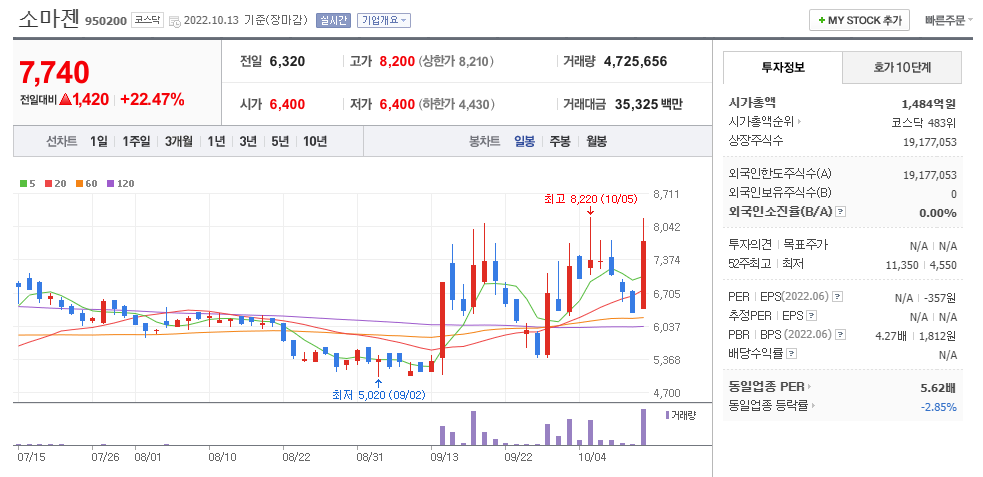Image resolution: width=983 pixels, height=477 pixels.
Task: Select the 주봉 weekly candle chart
Action: (x=560, y=141)
